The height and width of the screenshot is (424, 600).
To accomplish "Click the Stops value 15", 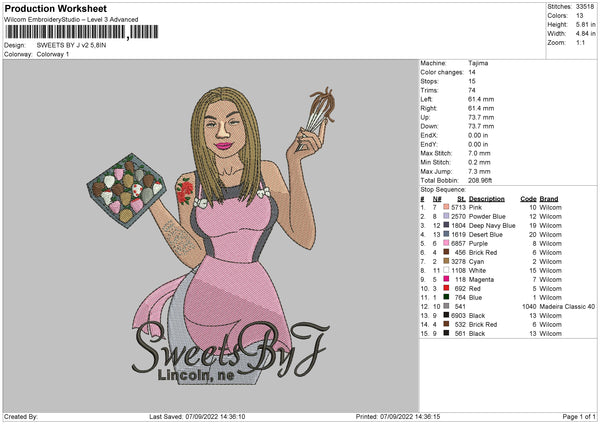I will click(472, 81).
